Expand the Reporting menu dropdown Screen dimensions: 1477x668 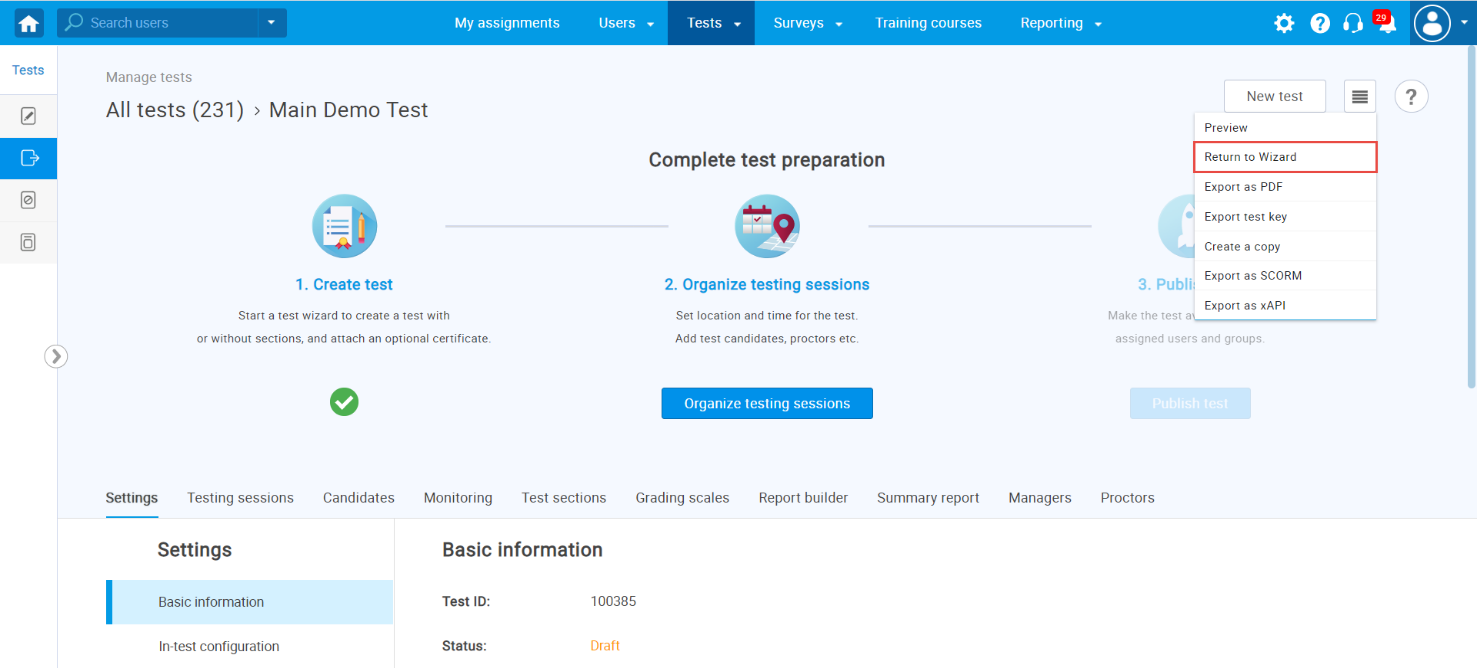coord(1061,23)
